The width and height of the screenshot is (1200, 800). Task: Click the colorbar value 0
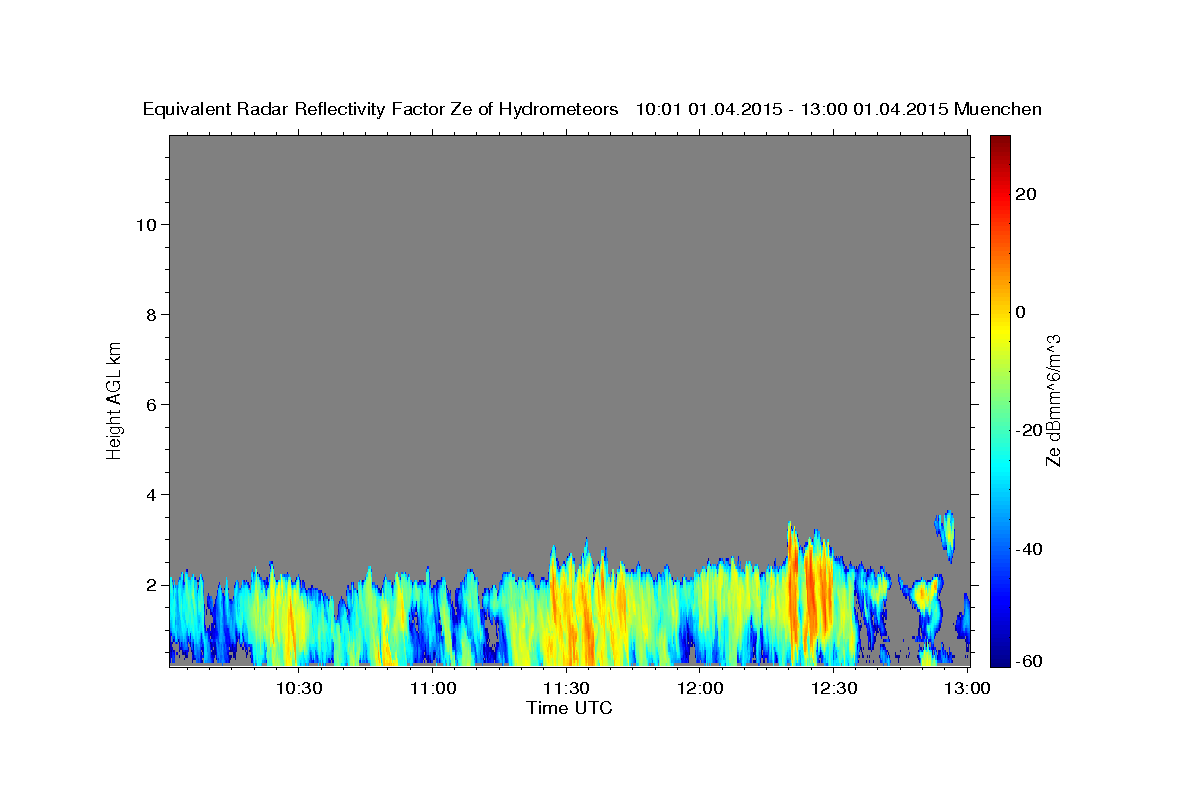(x=1020, y=312)
